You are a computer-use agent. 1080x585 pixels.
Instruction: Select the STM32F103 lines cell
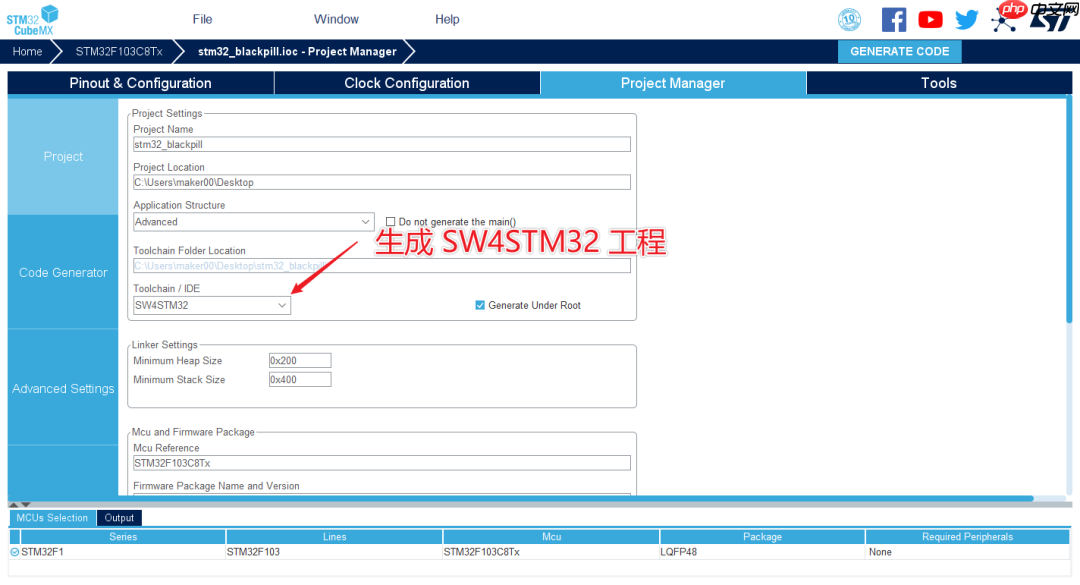(x=334, y=552)
